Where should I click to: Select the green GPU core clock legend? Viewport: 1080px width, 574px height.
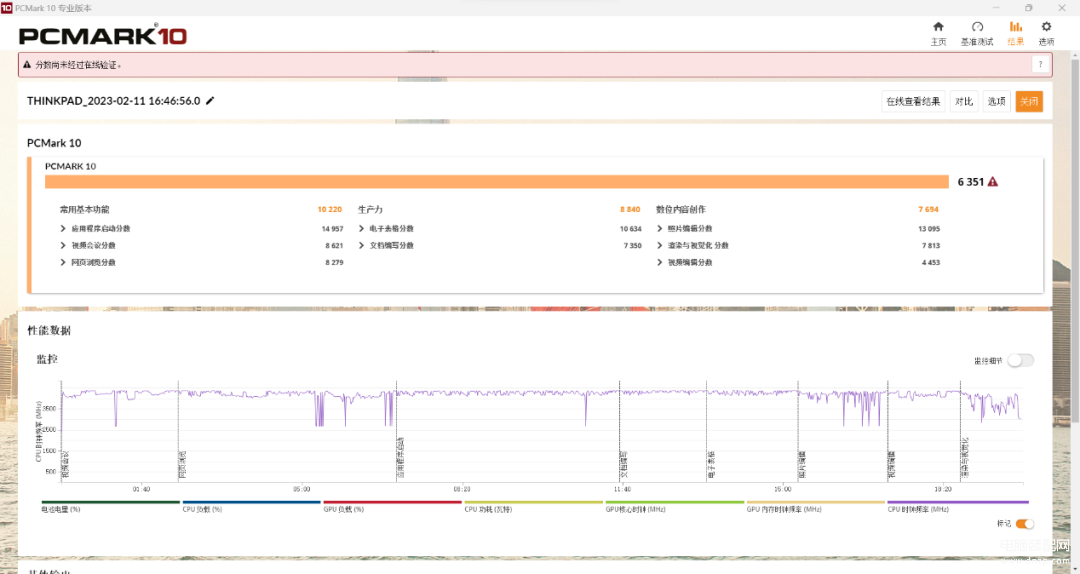675,506
